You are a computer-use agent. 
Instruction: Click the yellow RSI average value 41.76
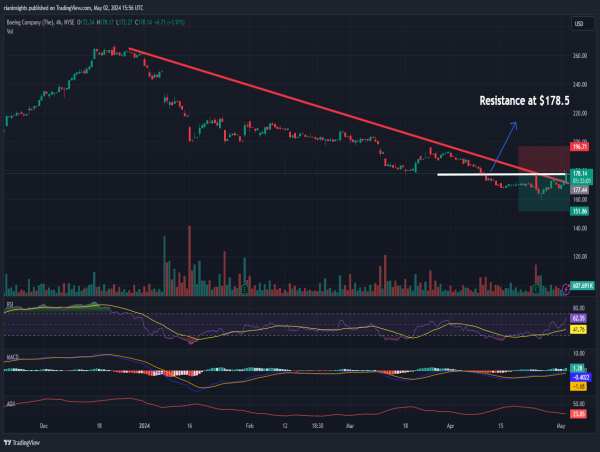pyautogui.click(x=578, y=329)
